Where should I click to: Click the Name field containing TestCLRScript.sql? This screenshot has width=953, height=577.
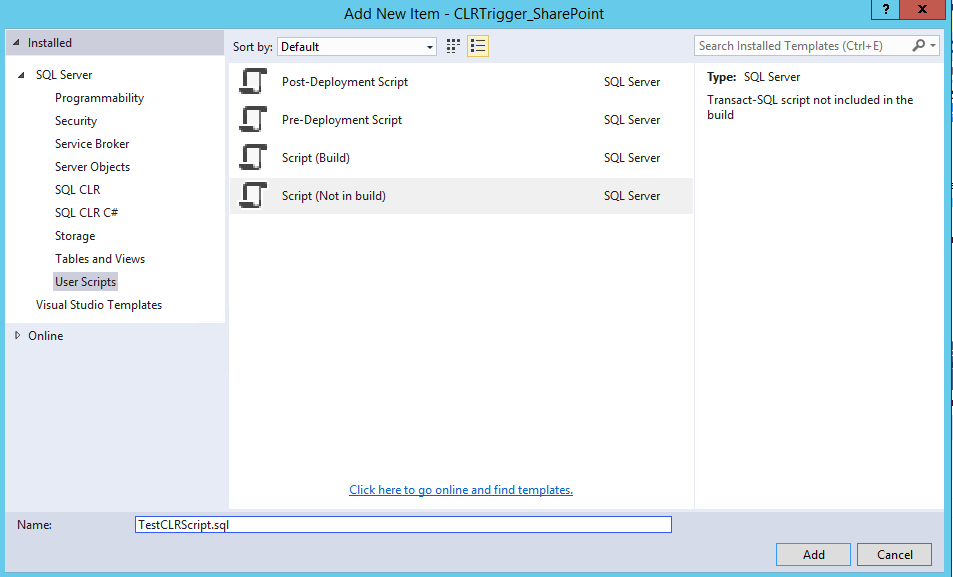(403, 524)
